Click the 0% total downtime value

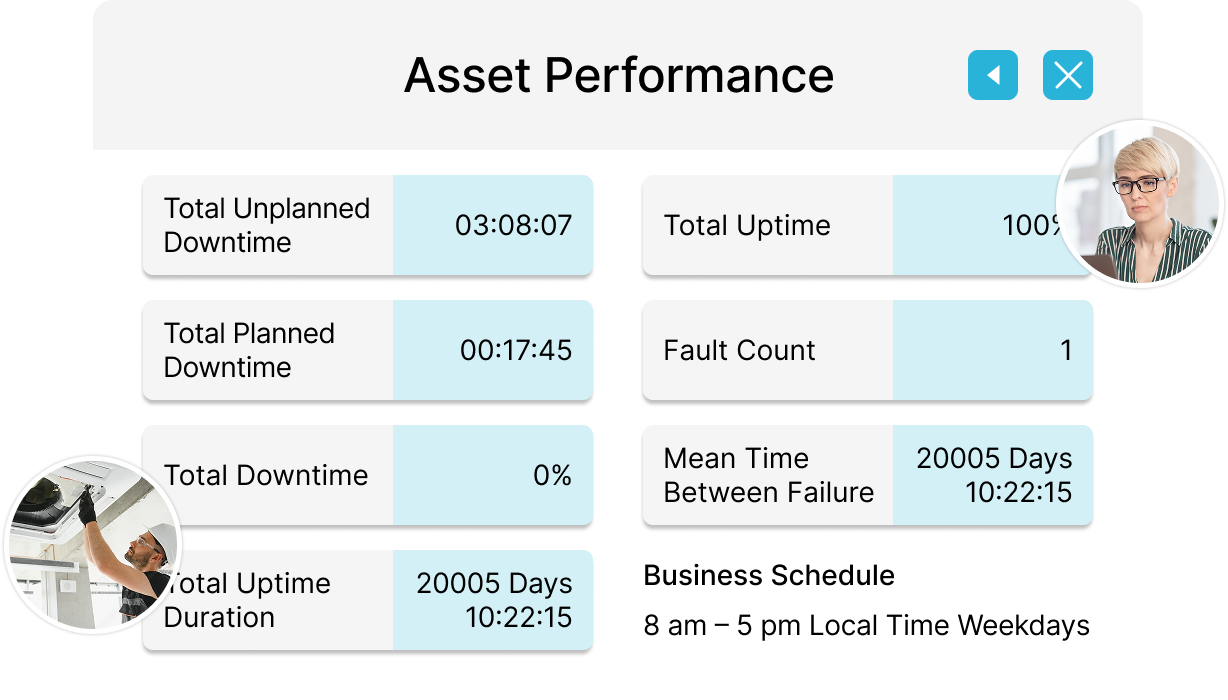(552, 475)
